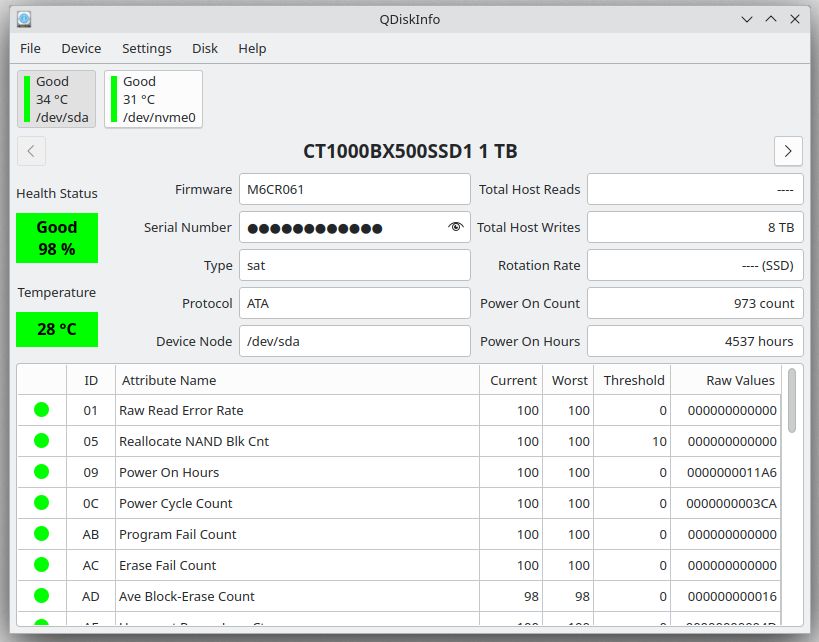Click the left arrow to view previous disk
This screenshot has width=819, height=642.
point(31,151)
